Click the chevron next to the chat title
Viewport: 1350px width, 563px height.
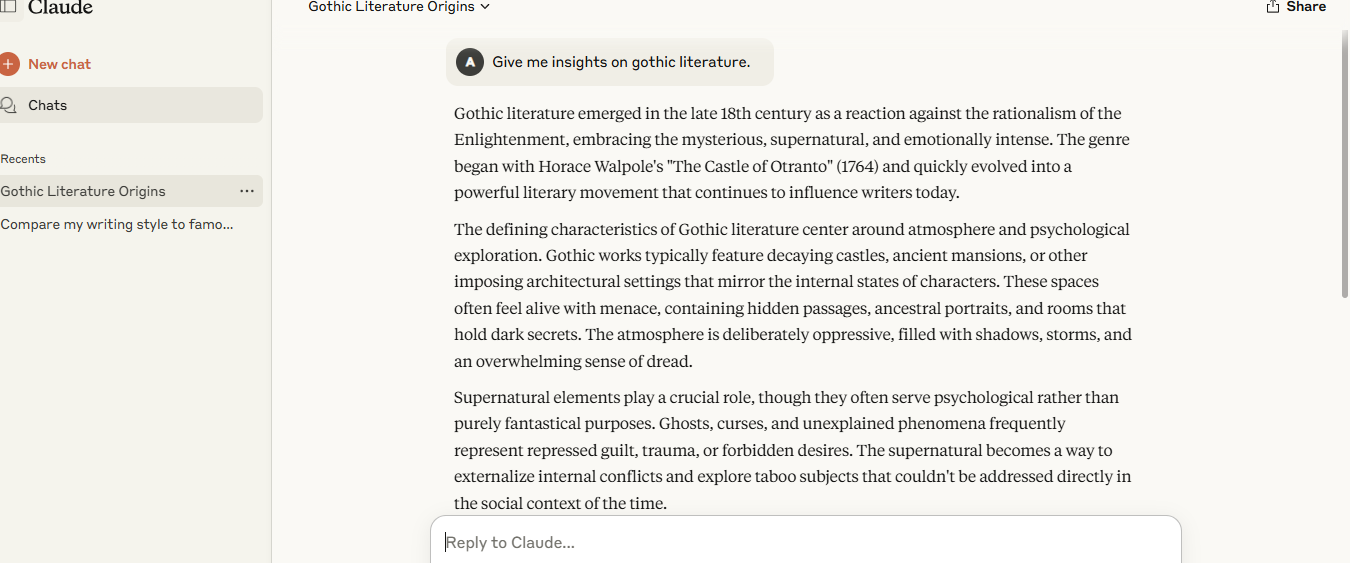coord(485,7)
